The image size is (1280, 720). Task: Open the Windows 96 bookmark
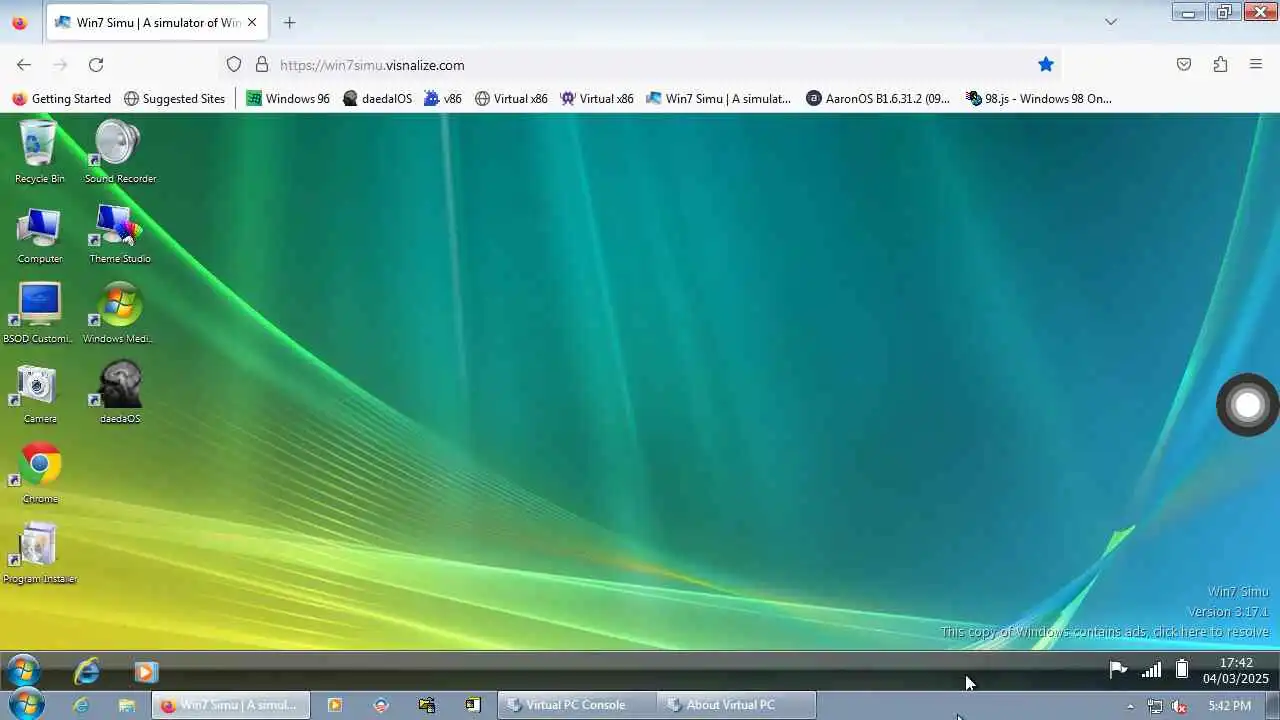[288, 98]
